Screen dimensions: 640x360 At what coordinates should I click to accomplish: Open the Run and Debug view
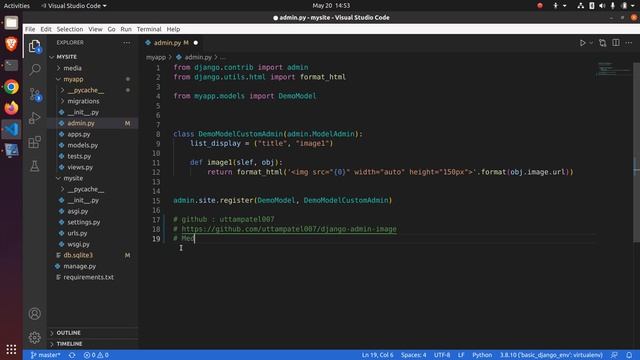pyautogui.click(x=35, y=118)
